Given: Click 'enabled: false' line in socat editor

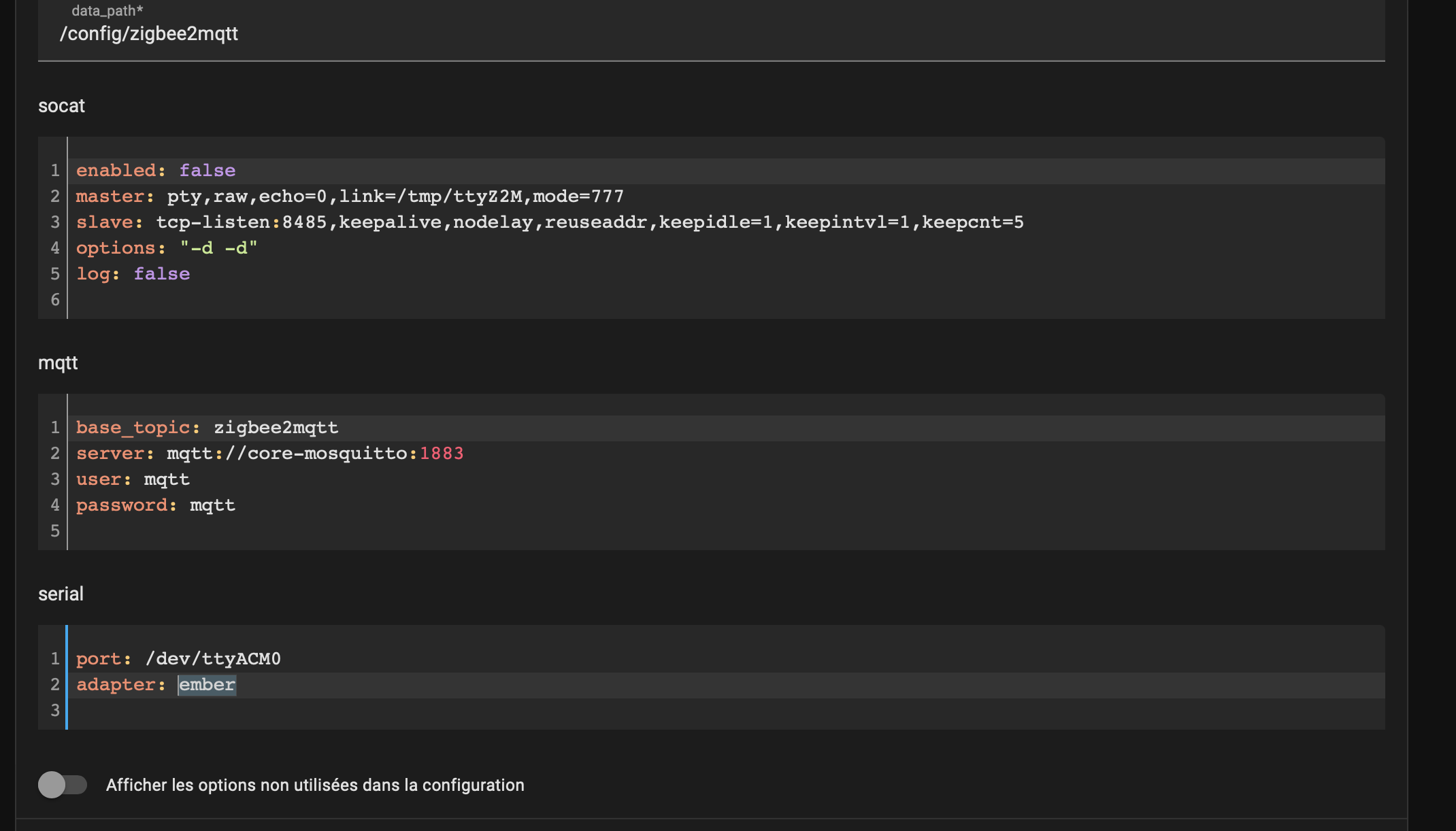Looking at the screenshot, I should [x=156, y=171].
